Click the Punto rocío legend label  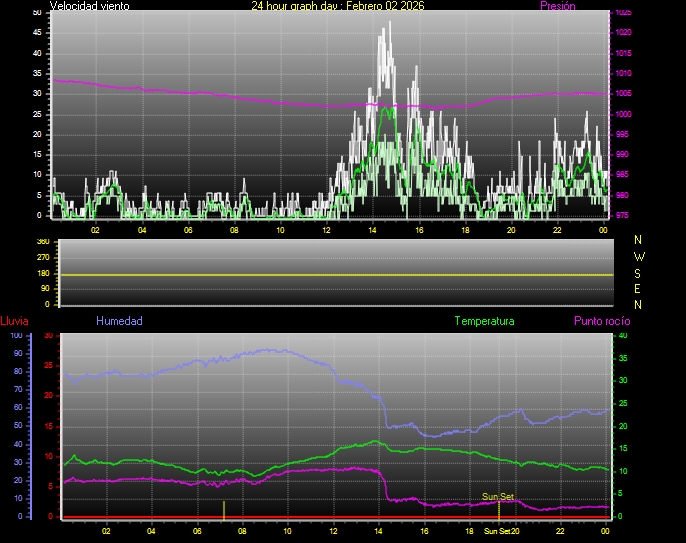click(601, 321)
